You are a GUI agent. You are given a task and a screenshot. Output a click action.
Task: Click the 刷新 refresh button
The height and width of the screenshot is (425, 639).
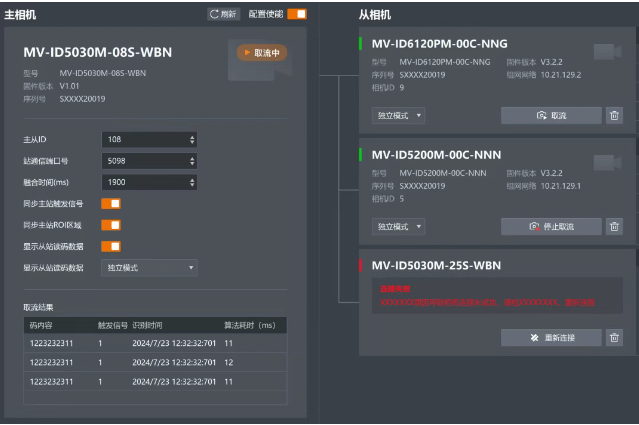(x=223, y=14)
